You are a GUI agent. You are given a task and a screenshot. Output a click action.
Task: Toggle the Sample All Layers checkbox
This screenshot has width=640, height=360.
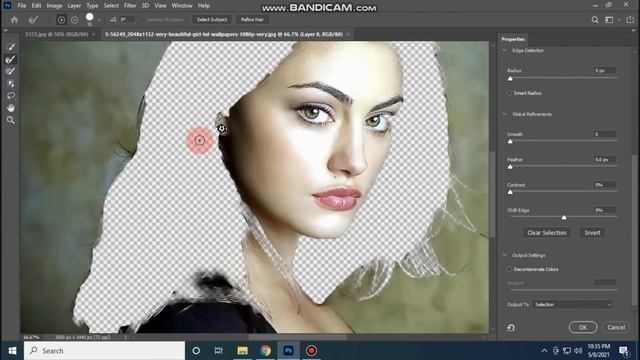pos(143,20)
